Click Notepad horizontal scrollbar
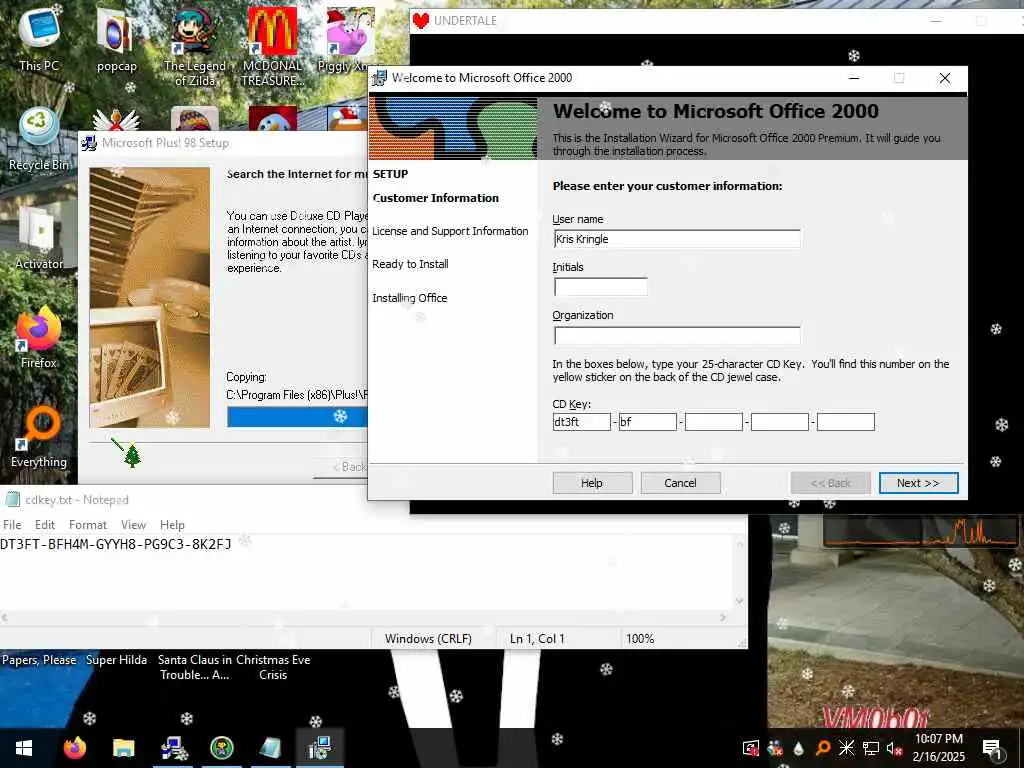This screenshot has width=1024, height=768. [x=365, y=617]
